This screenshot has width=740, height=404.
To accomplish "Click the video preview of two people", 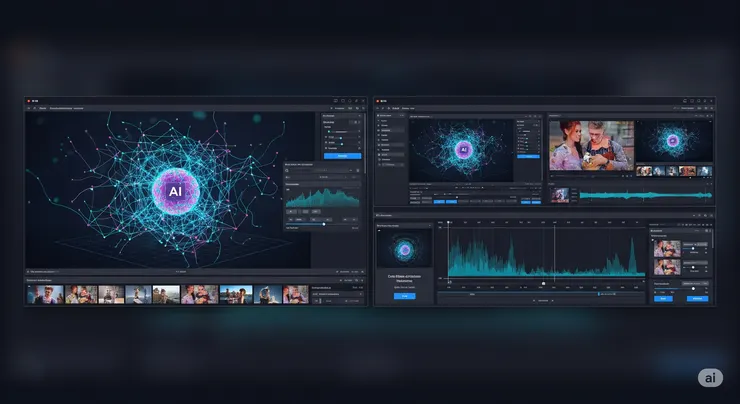I will click(x=591, y=145).
